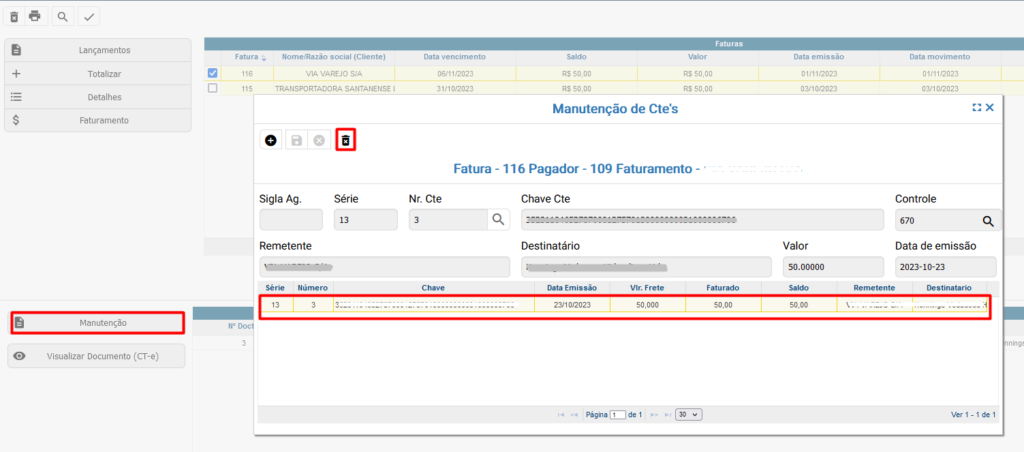This screenshot has width=1024, height=452.
Task: Click Visualizar Documento (CT-e) button
Action: pos(98,357)
